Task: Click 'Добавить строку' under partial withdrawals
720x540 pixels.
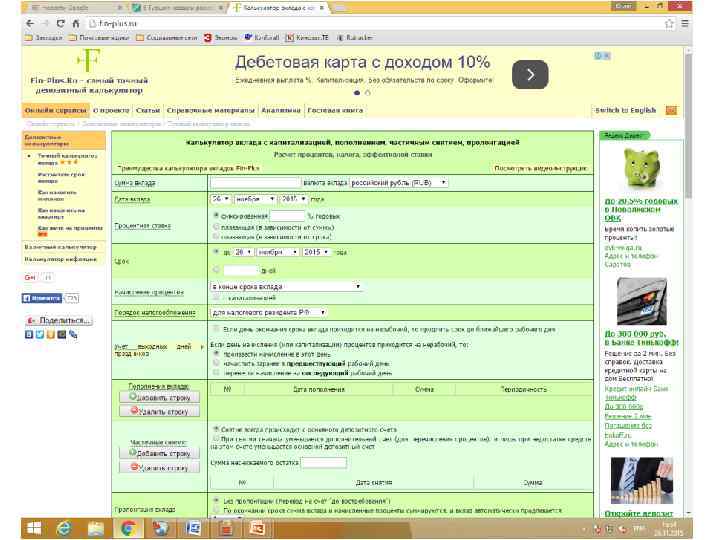Action: 159,453
